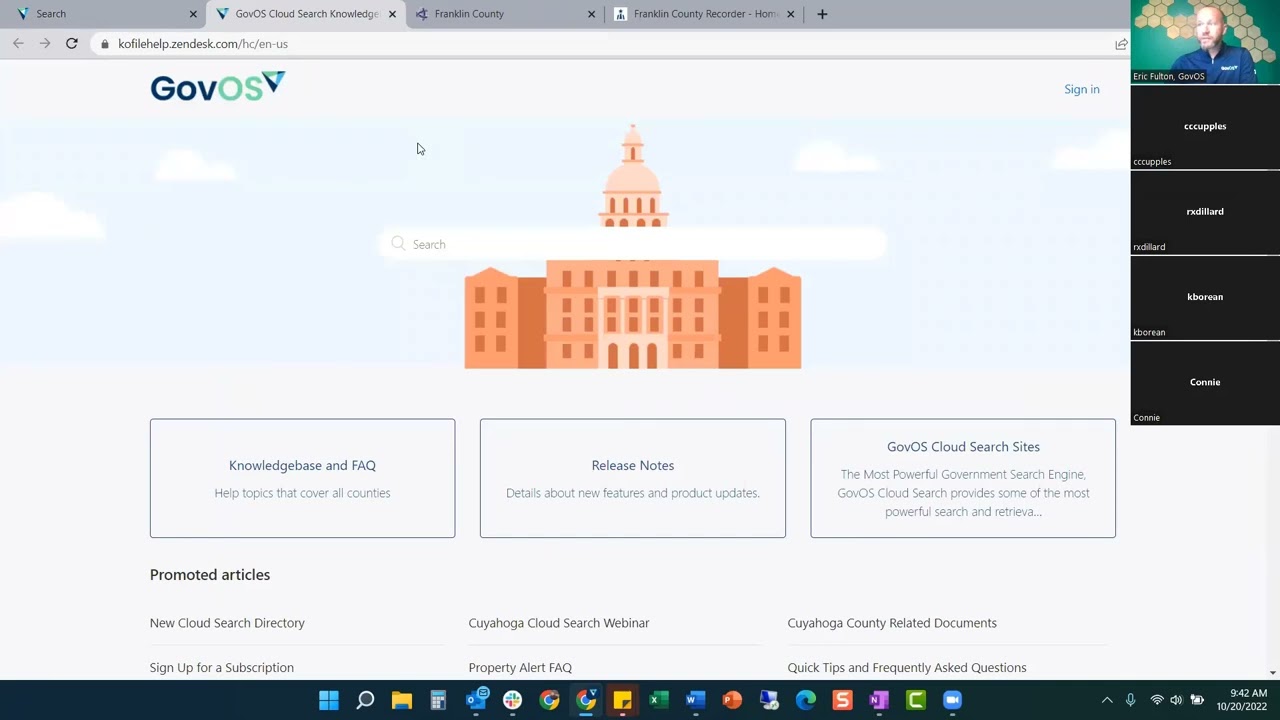1280x720 pixels.
Task: Open Zoom from taskbar
Action: coord(952,700)
